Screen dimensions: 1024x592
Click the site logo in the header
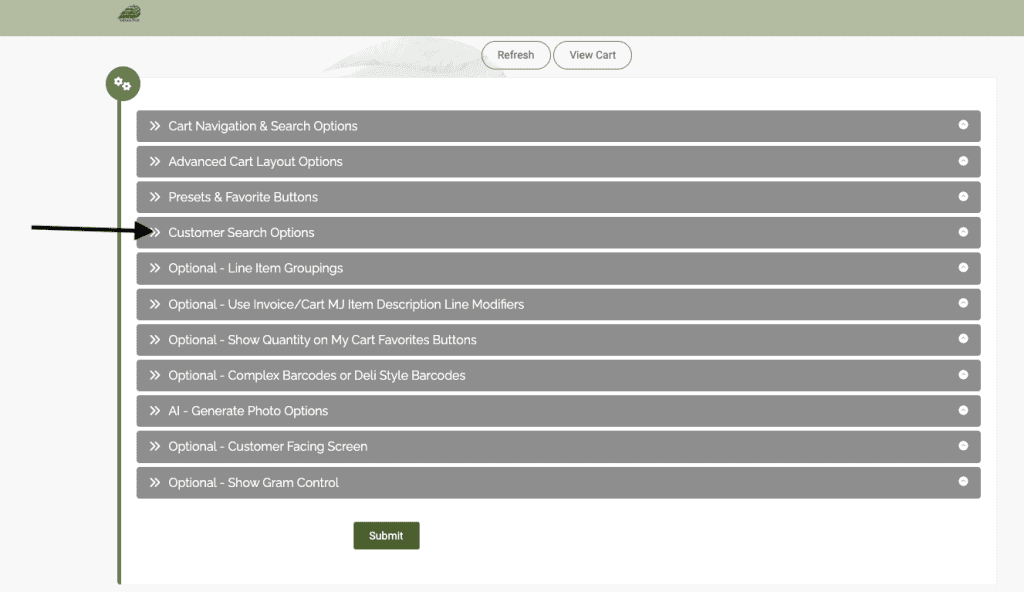pyautogui.click(x=129, y=14)
